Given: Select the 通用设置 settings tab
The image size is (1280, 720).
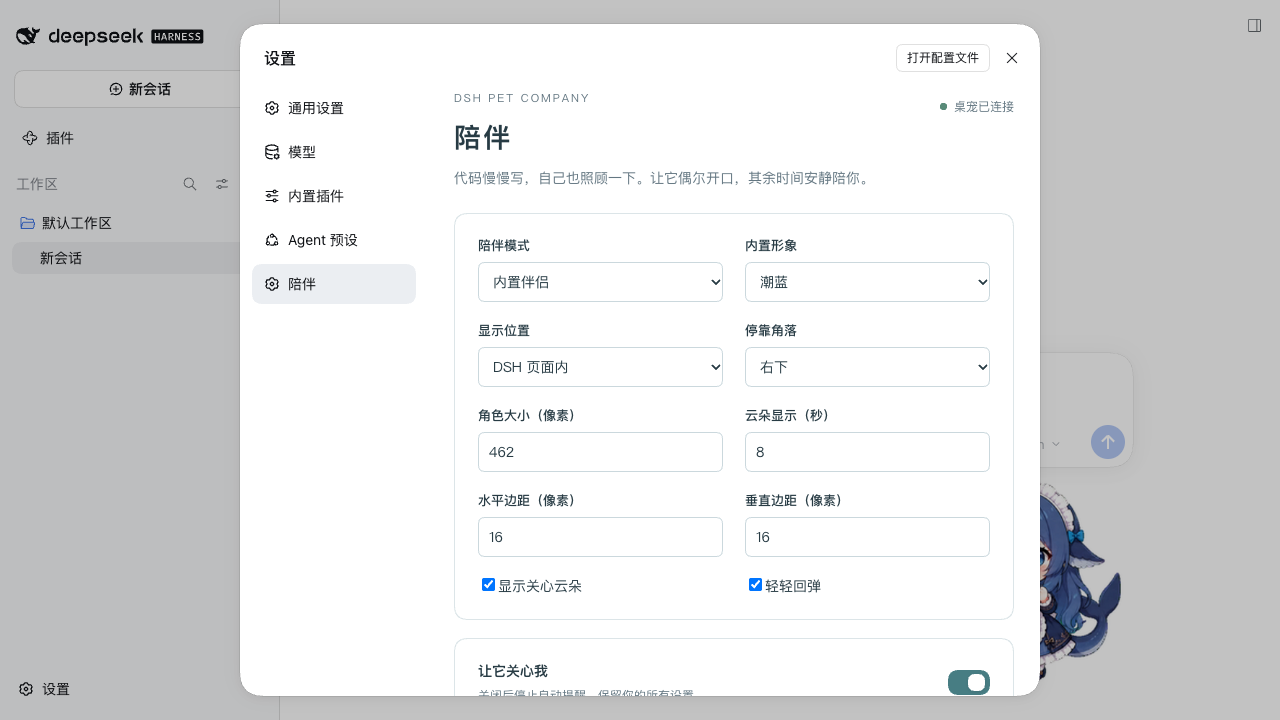Looking at the screenshot, I should click(x=334, y=108).
